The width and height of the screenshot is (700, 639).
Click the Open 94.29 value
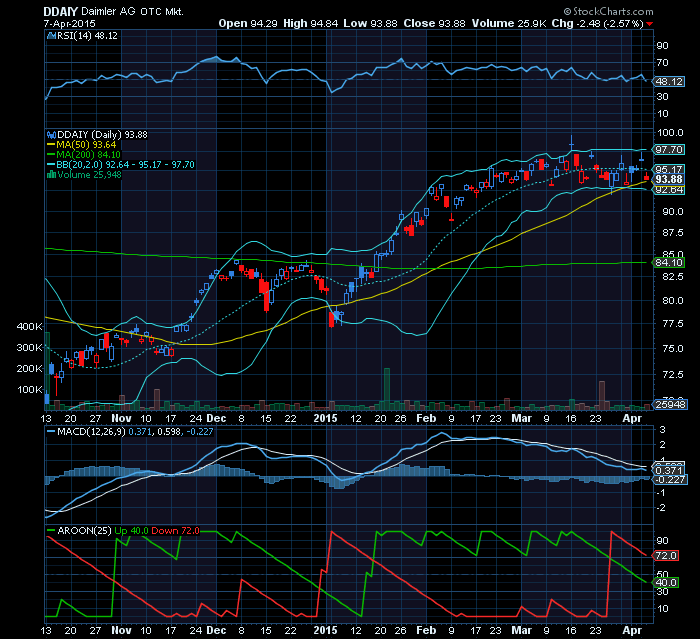(248, 23)
